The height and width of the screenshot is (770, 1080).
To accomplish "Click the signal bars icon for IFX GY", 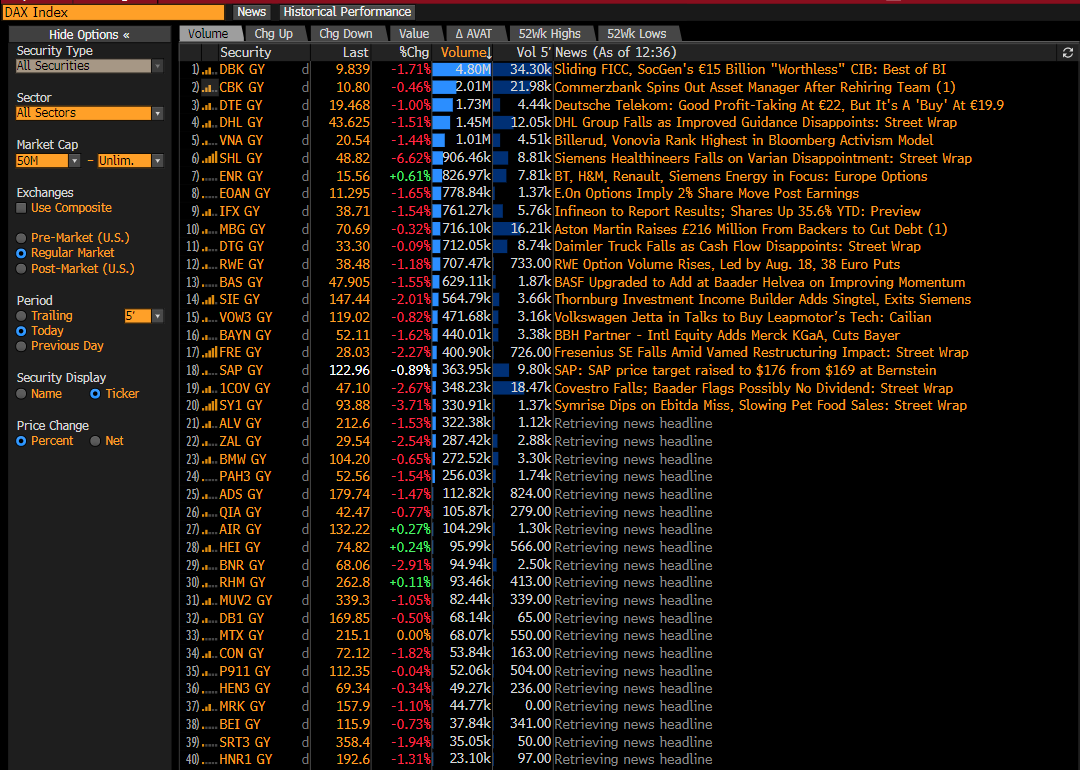I will [209, 211].
